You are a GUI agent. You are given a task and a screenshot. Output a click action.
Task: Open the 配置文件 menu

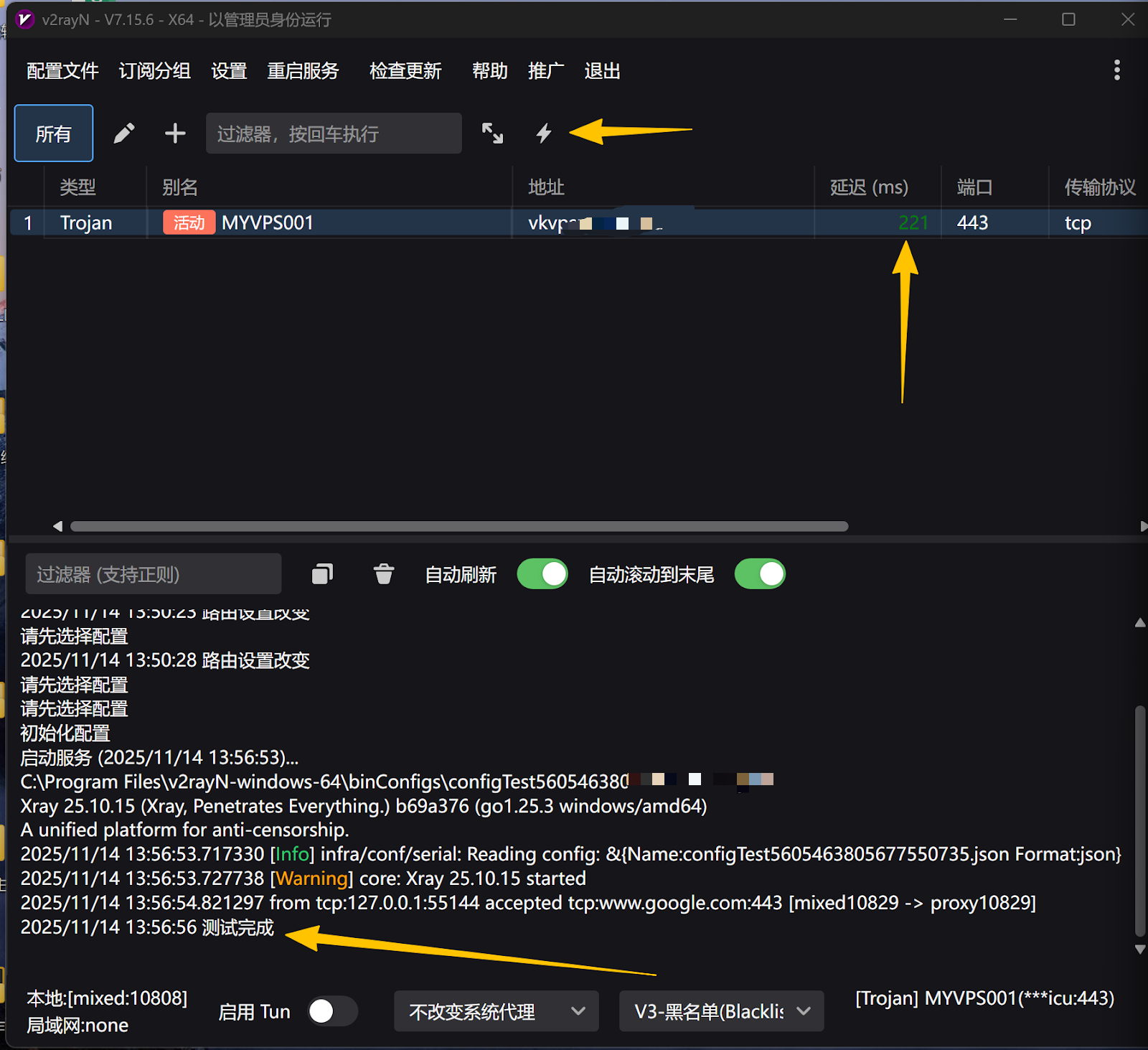(x=62, y=71)
